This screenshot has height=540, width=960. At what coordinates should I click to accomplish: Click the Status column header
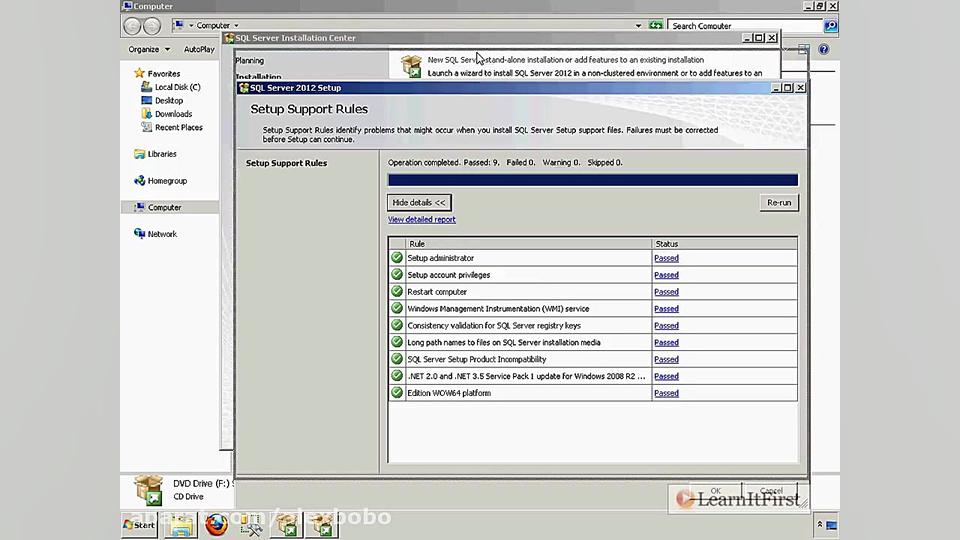(724, 244)
